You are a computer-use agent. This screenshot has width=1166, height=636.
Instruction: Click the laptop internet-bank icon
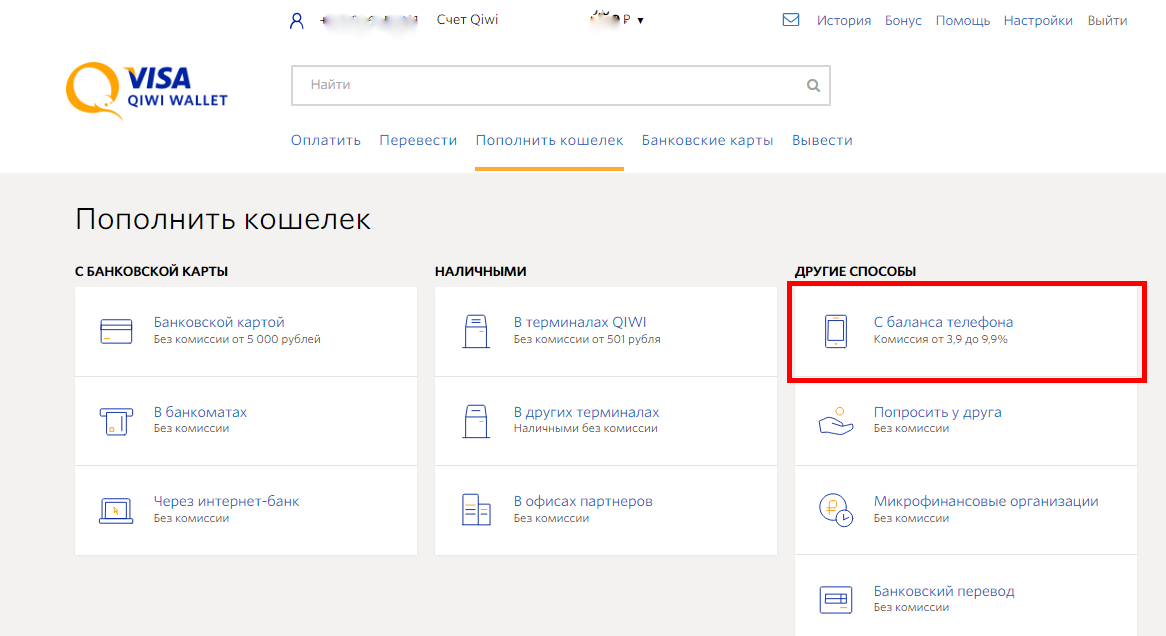116,510
